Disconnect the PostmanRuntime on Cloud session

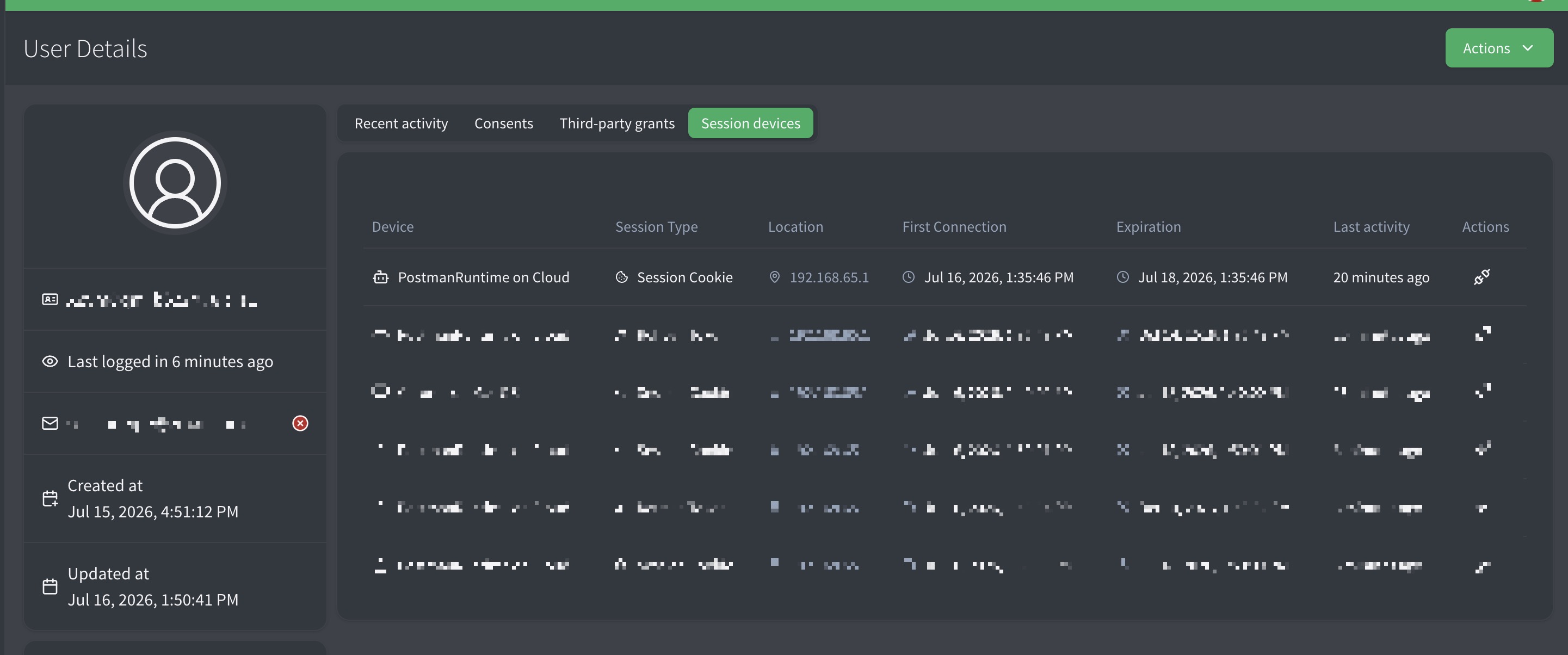(x=1481, y=277)
